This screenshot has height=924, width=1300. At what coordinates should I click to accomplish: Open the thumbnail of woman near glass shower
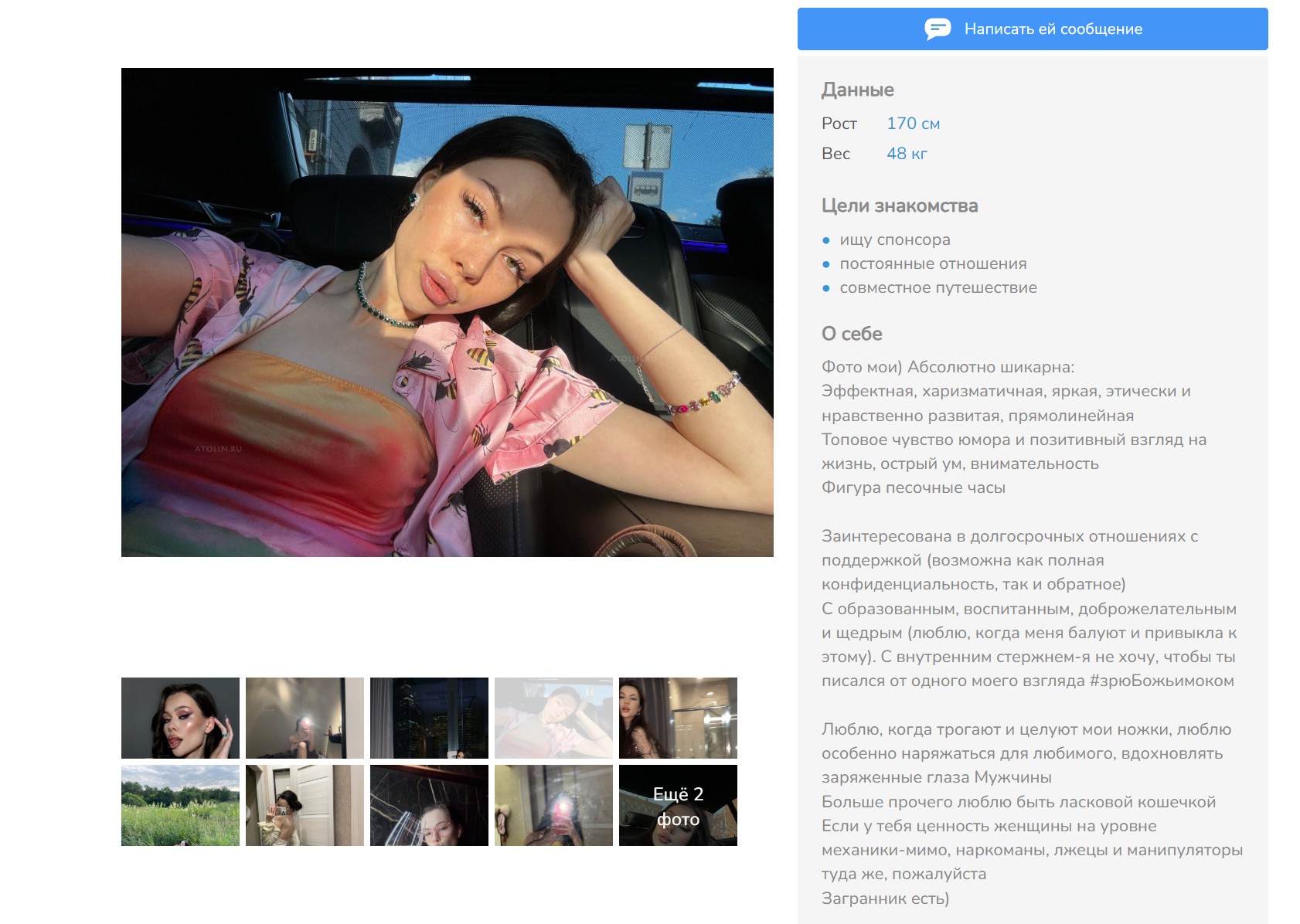(678, 718)
